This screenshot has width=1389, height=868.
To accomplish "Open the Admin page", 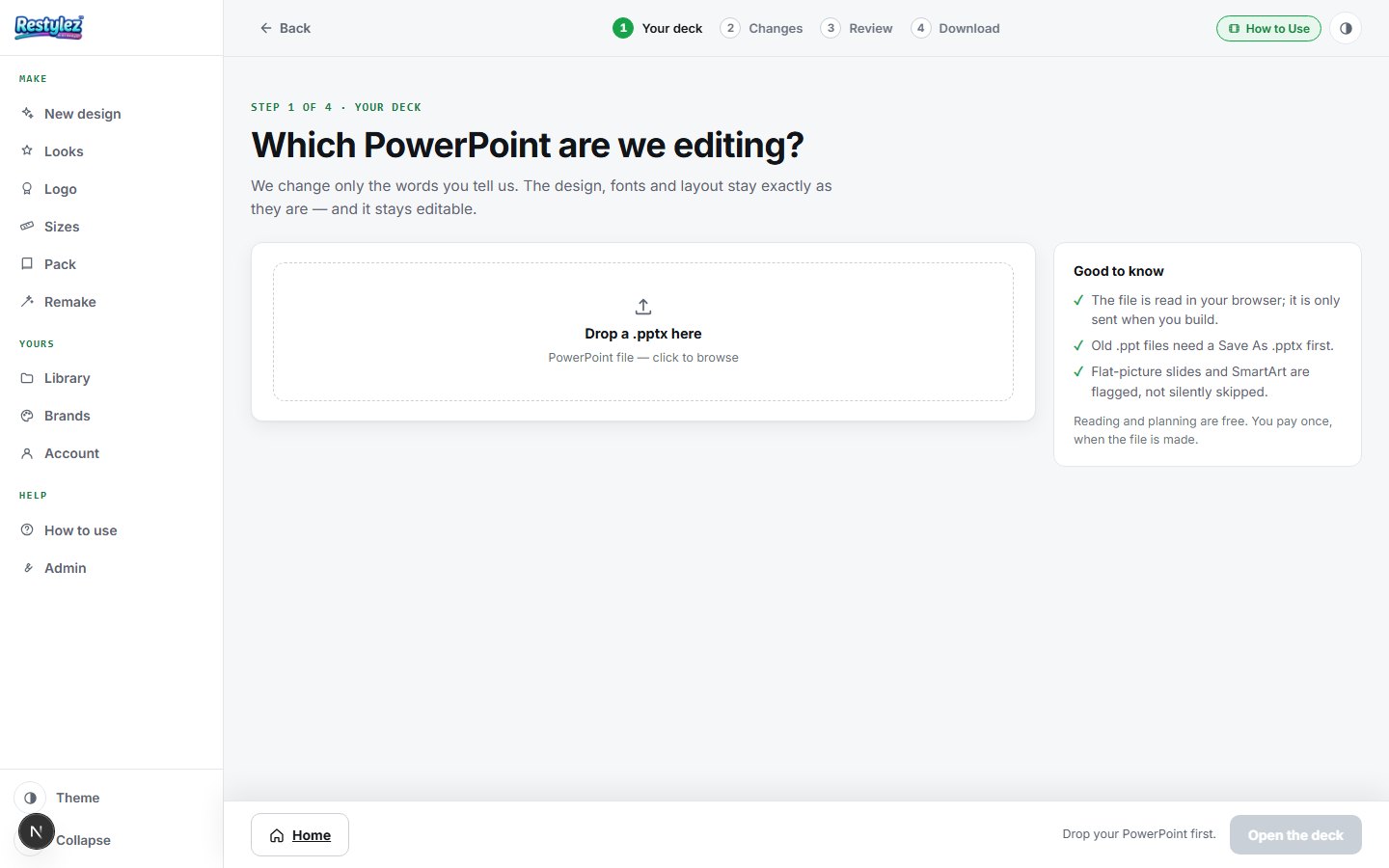I will [x=111, y=568].
